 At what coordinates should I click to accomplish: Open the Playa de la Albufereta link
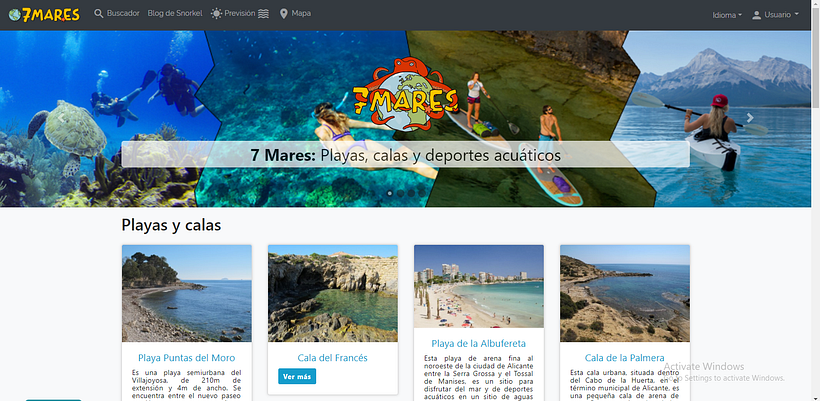(479, 343)
